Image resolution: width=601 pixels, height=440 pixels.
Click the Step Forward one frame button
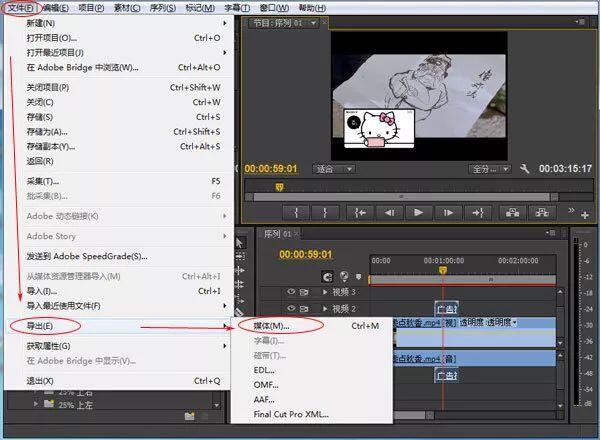click(x=448, y=212)
